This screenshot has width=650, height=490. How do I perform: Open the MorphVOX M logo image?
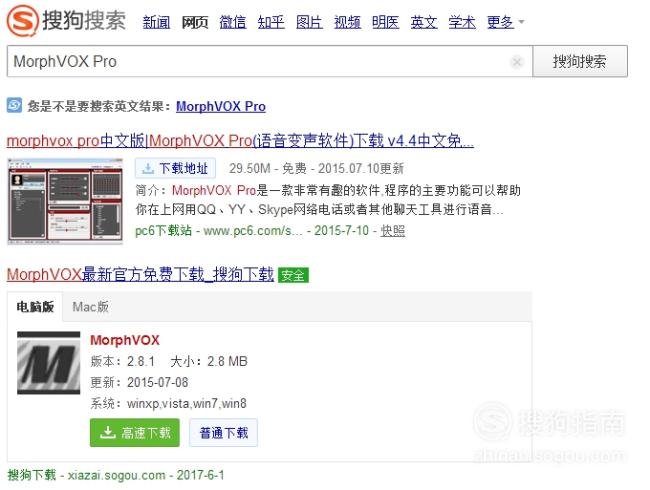pos(49,363)
